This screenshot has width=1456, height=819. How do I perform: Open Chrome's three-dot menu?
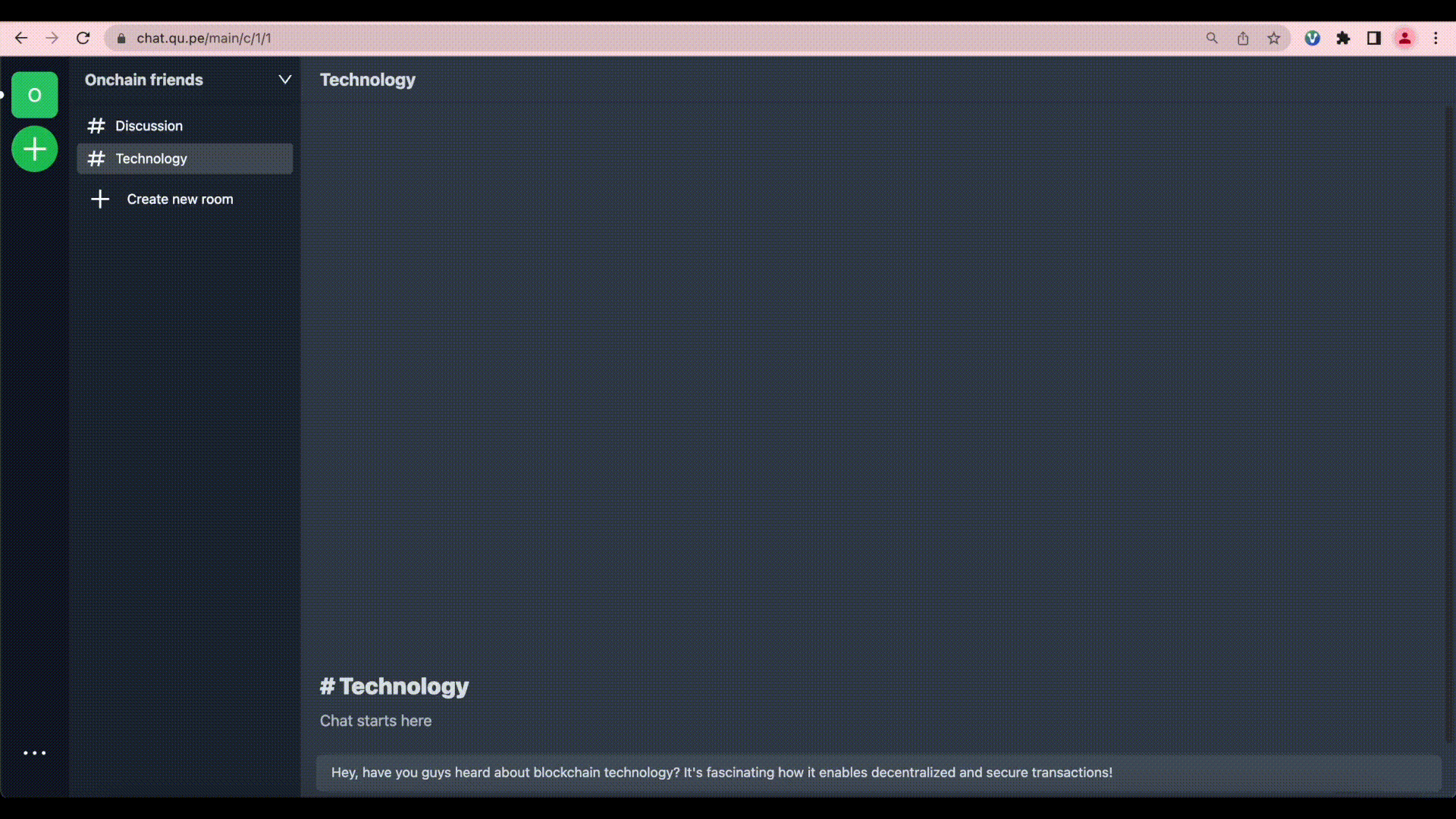pyautogui.click(x=1436, y=38)
